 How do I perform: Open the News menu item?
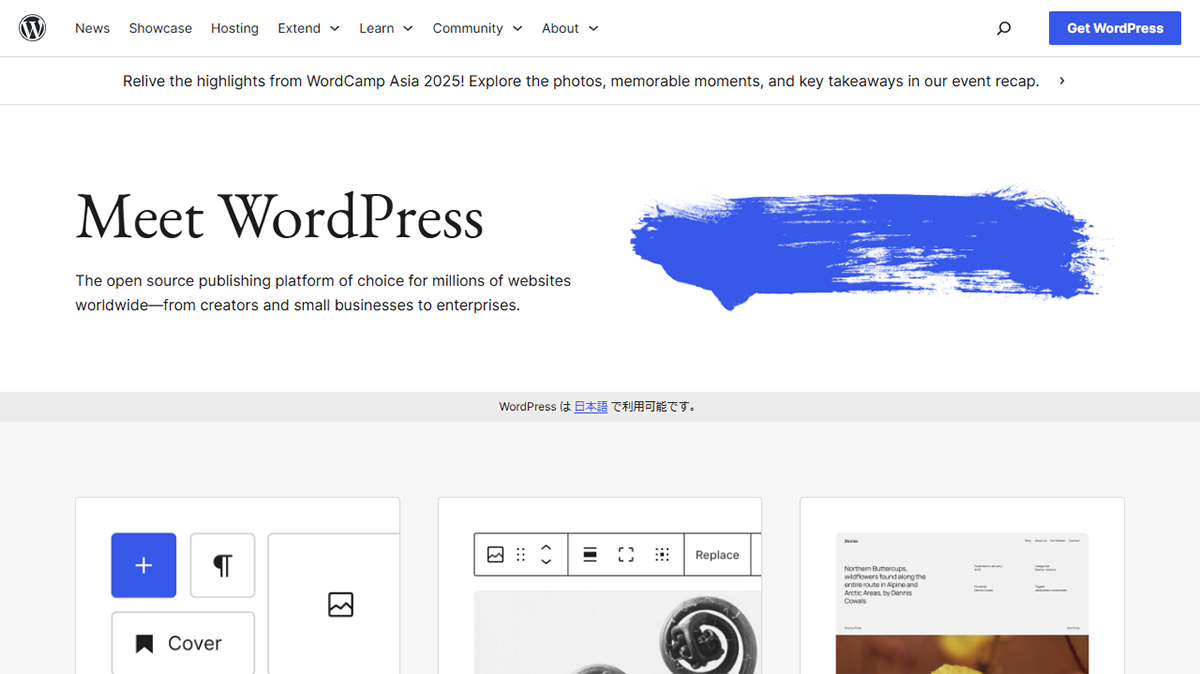click(92, 28)
